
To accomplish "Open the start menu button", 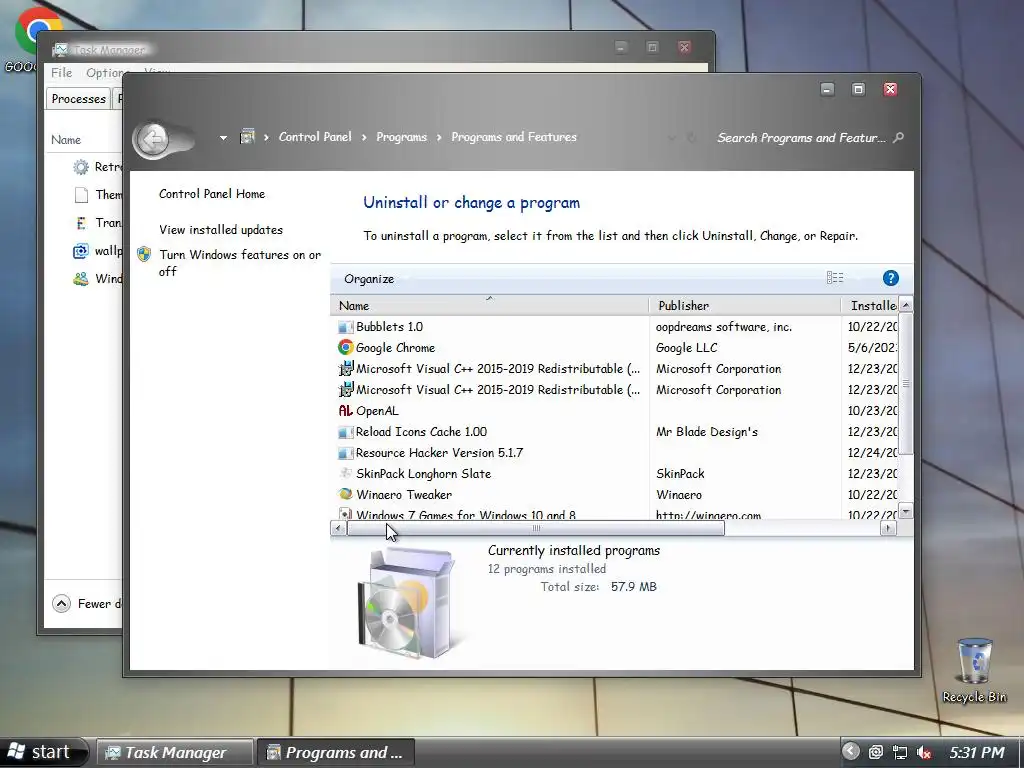I will 42,752.
